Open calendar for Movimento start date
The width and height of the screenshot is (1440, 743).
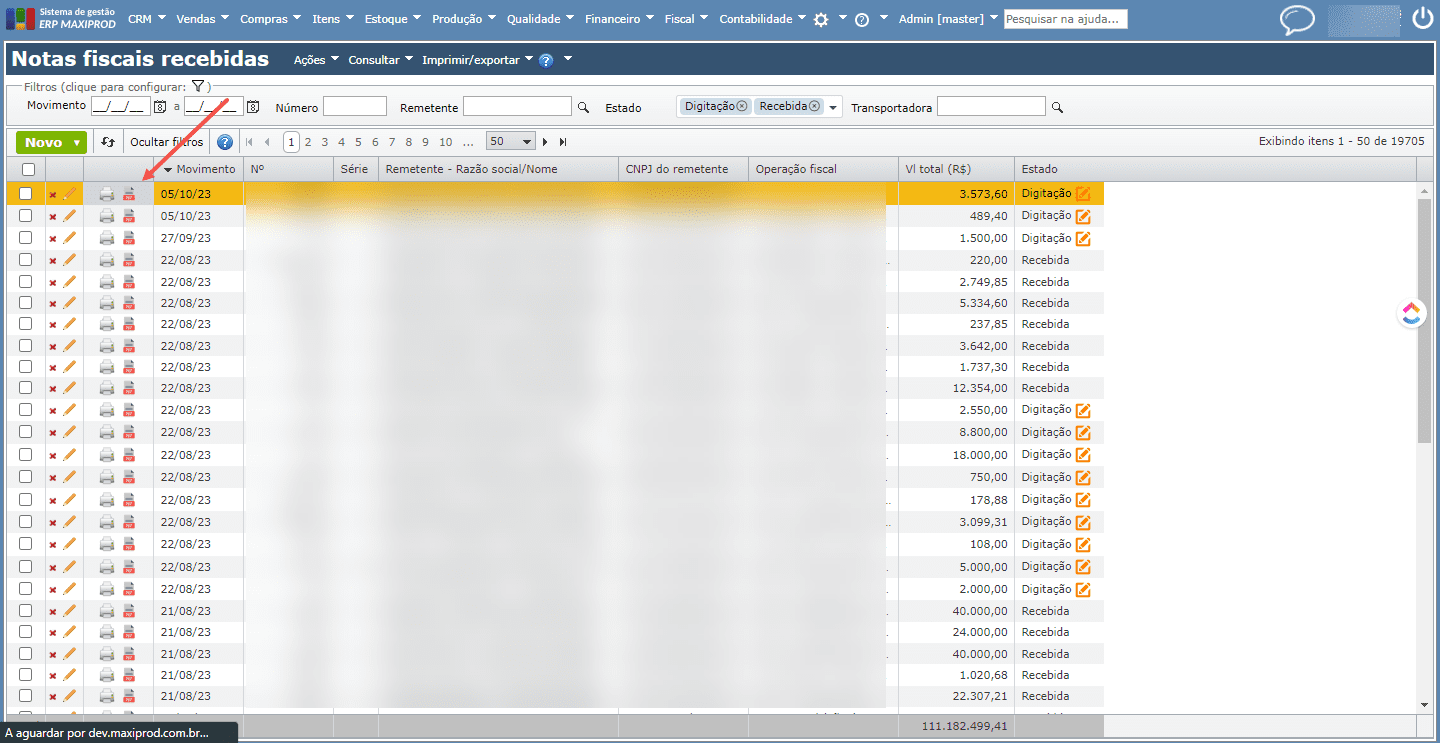coord(160,107)
